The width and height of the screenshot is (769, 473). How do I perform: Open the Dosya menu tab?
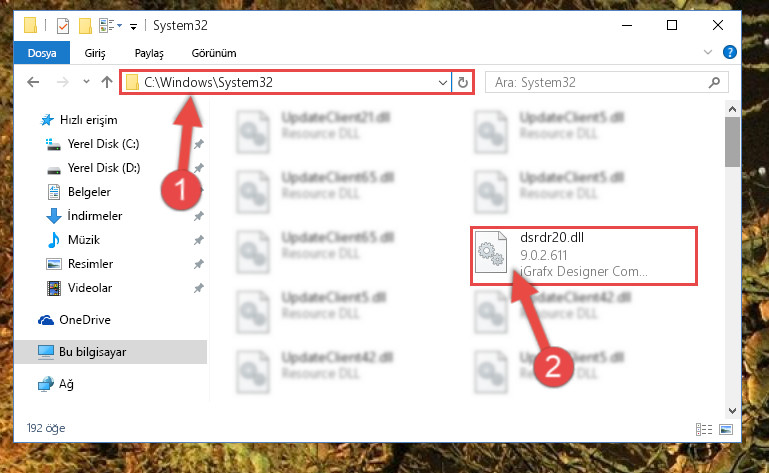(x=42, y=53)
